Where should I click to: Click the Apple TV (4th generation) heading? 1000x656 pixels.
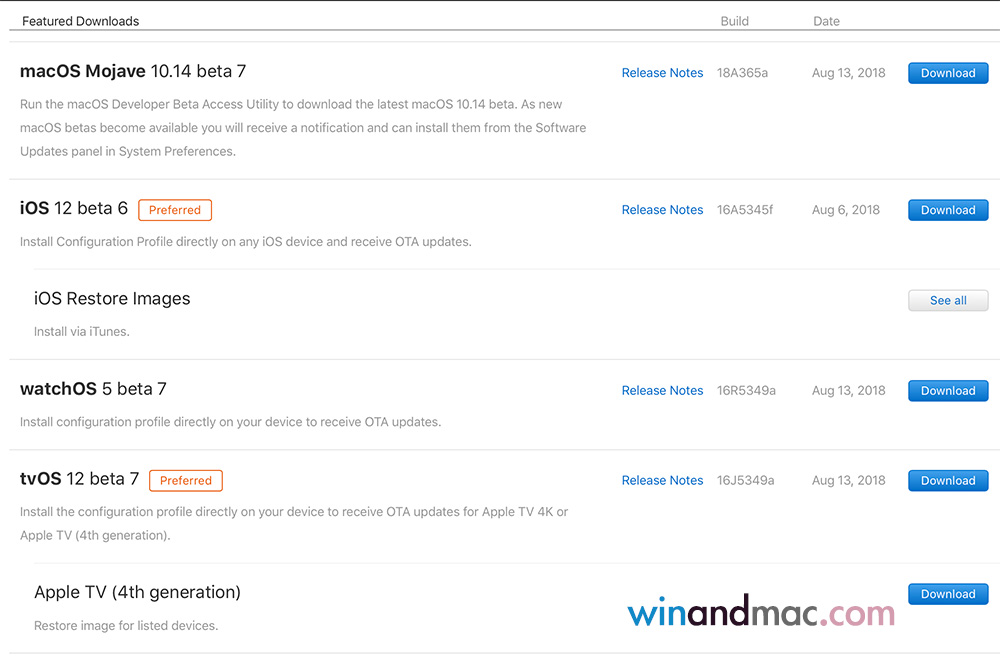coord(137,592)
